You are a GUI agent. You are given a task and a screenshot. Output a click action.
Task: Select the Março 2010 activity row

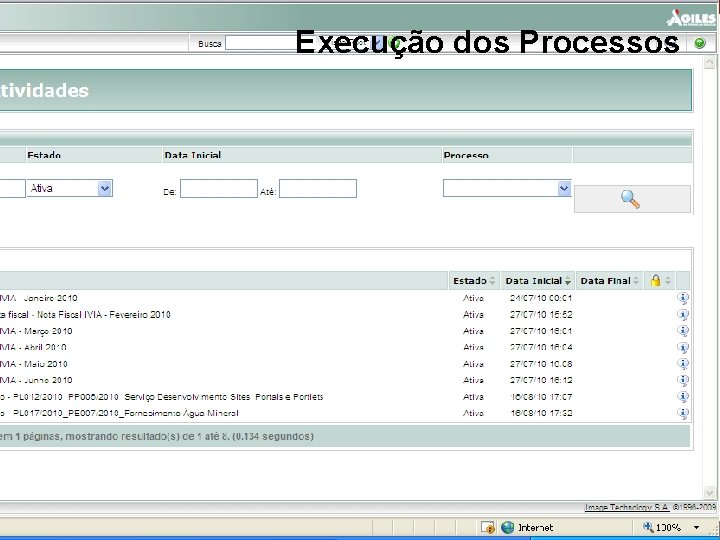[x=345, y=331]
